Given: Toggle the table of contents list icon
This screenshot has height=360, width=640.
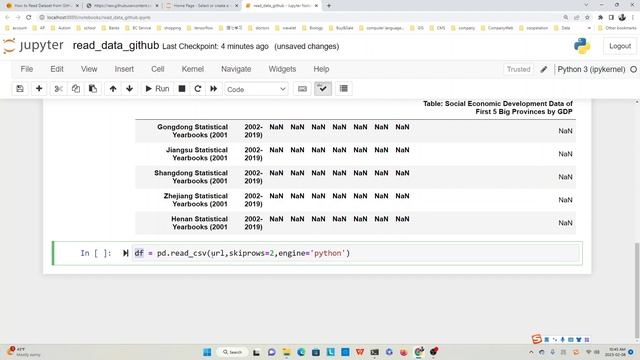Looking at the screenshot, I should coord(344,89).
